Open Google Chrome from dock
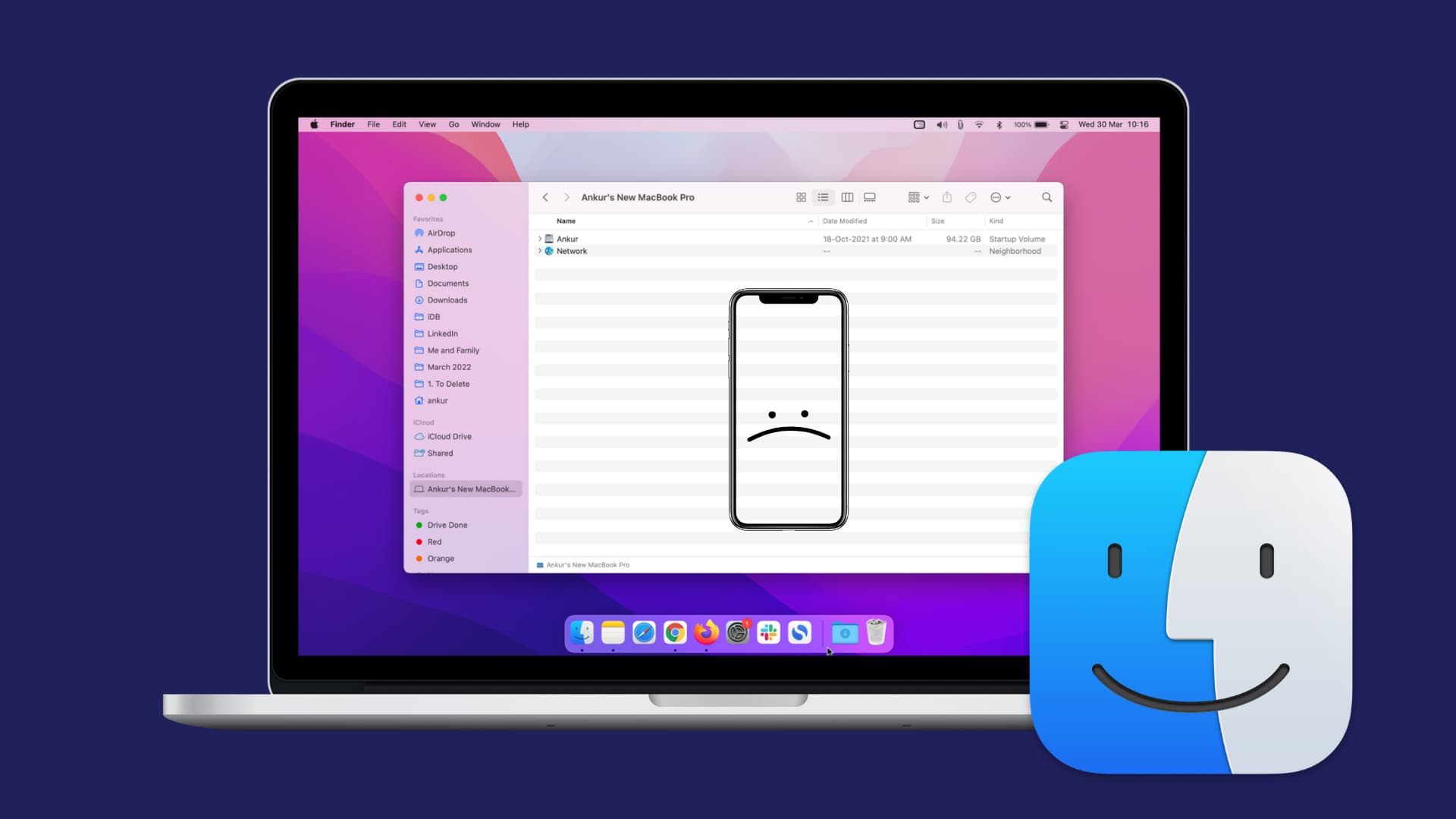1456x819 pixels. pyautogui.click(x=674, y=632)
